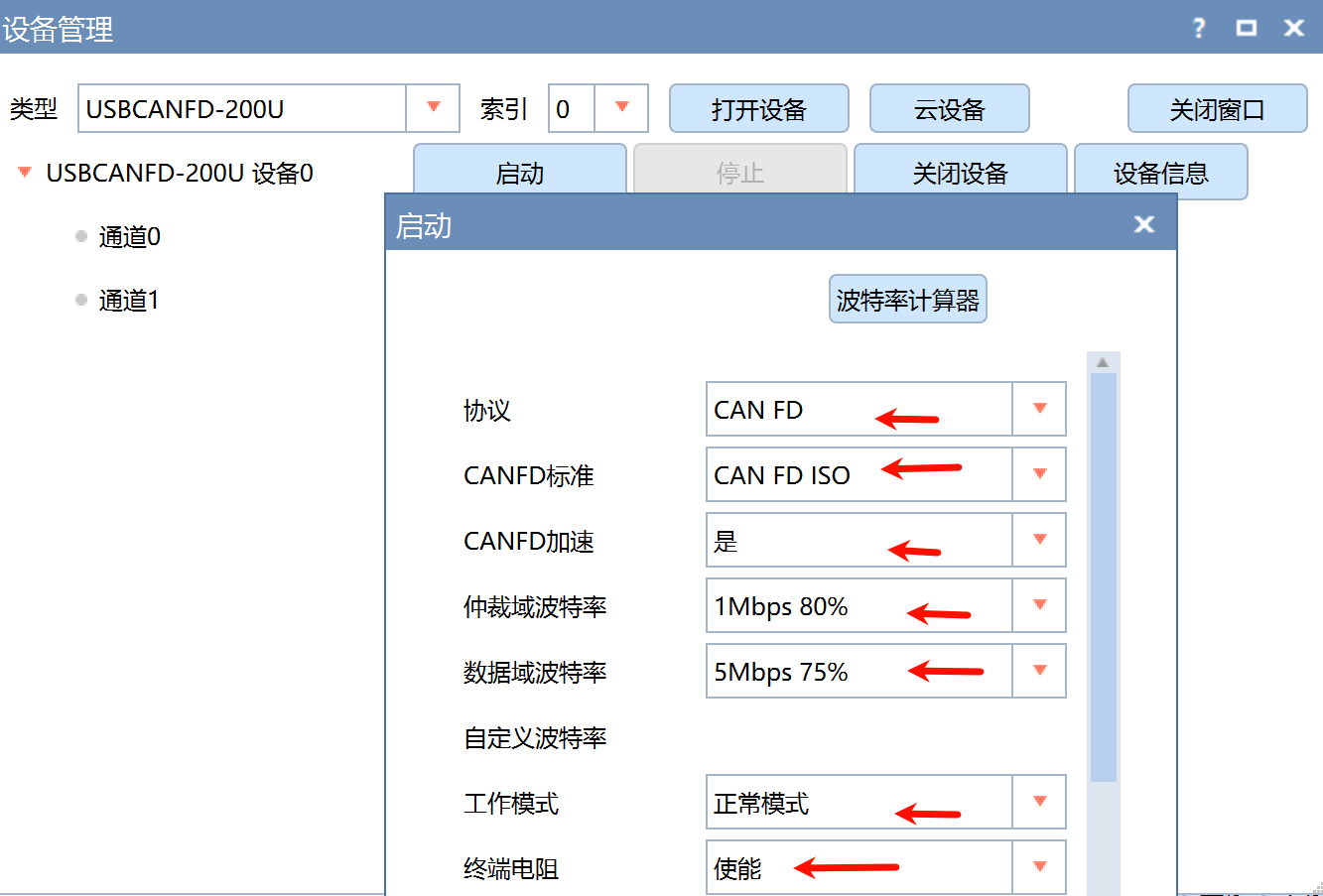Screen dimensions: 1323x896
Task: Click the 正常模式 value field
Action: pyautogui.click(x=860, y=802)
